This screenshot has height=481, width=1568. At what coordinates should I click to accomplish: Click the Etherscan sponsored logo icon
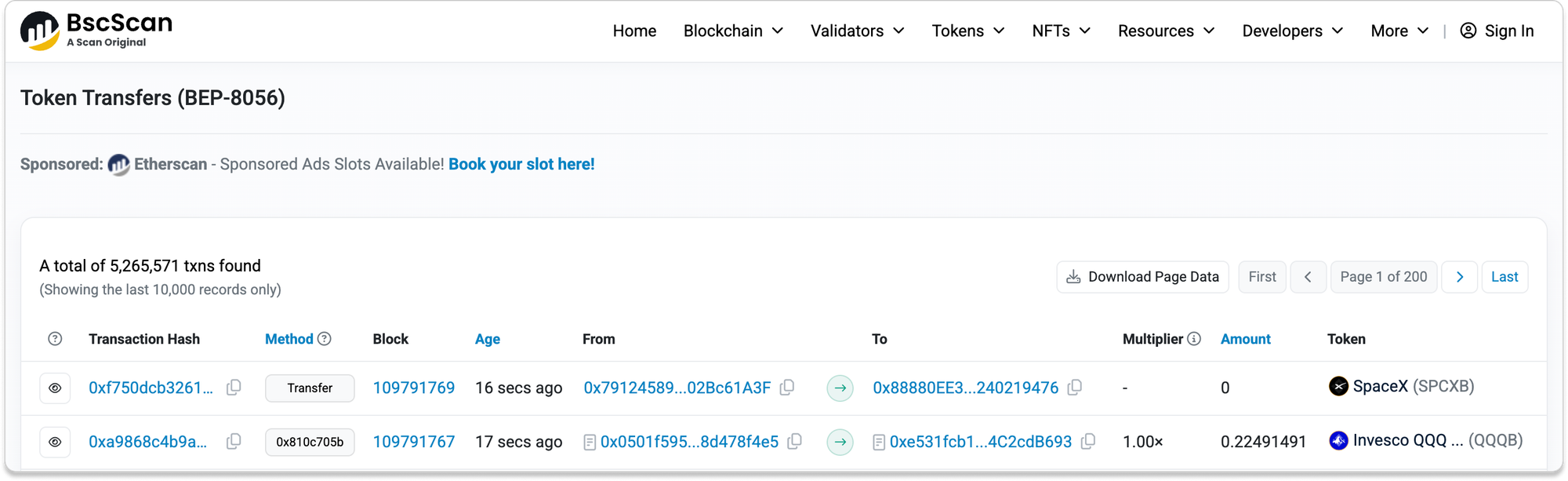[118, 165]
